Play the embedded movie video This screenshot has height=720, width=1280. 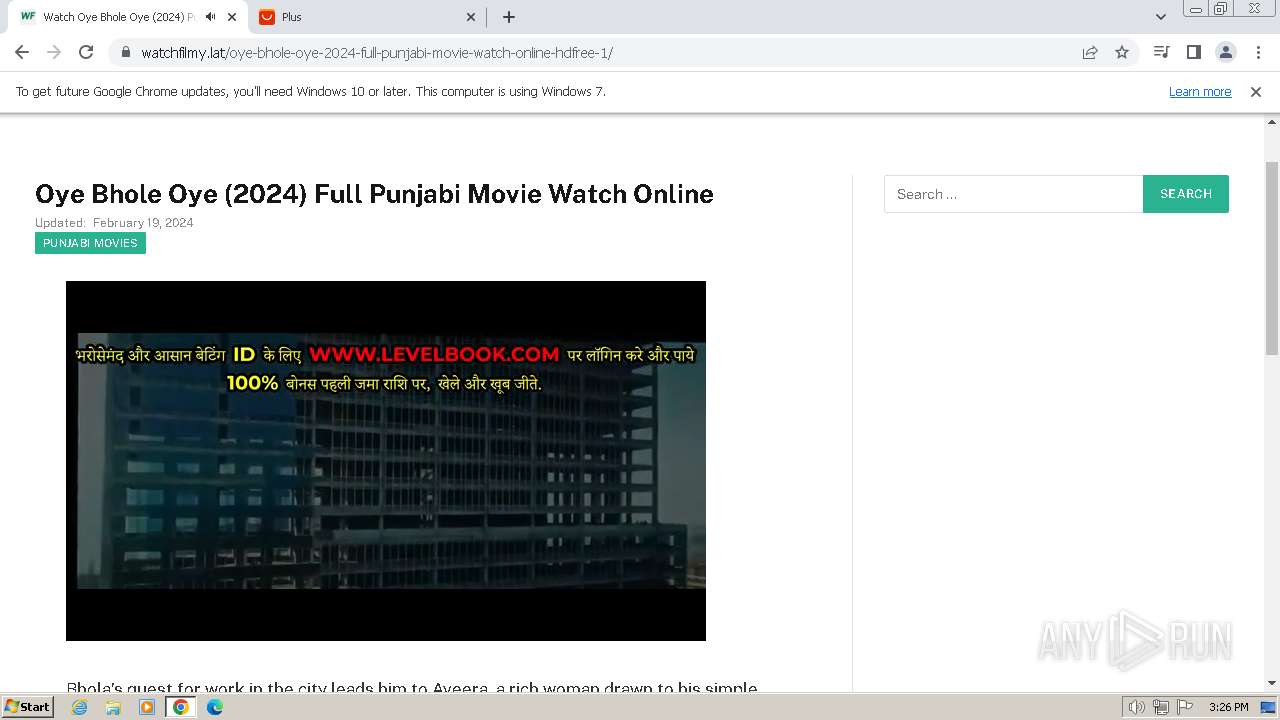pyautogui.click(x=386, y=461)
